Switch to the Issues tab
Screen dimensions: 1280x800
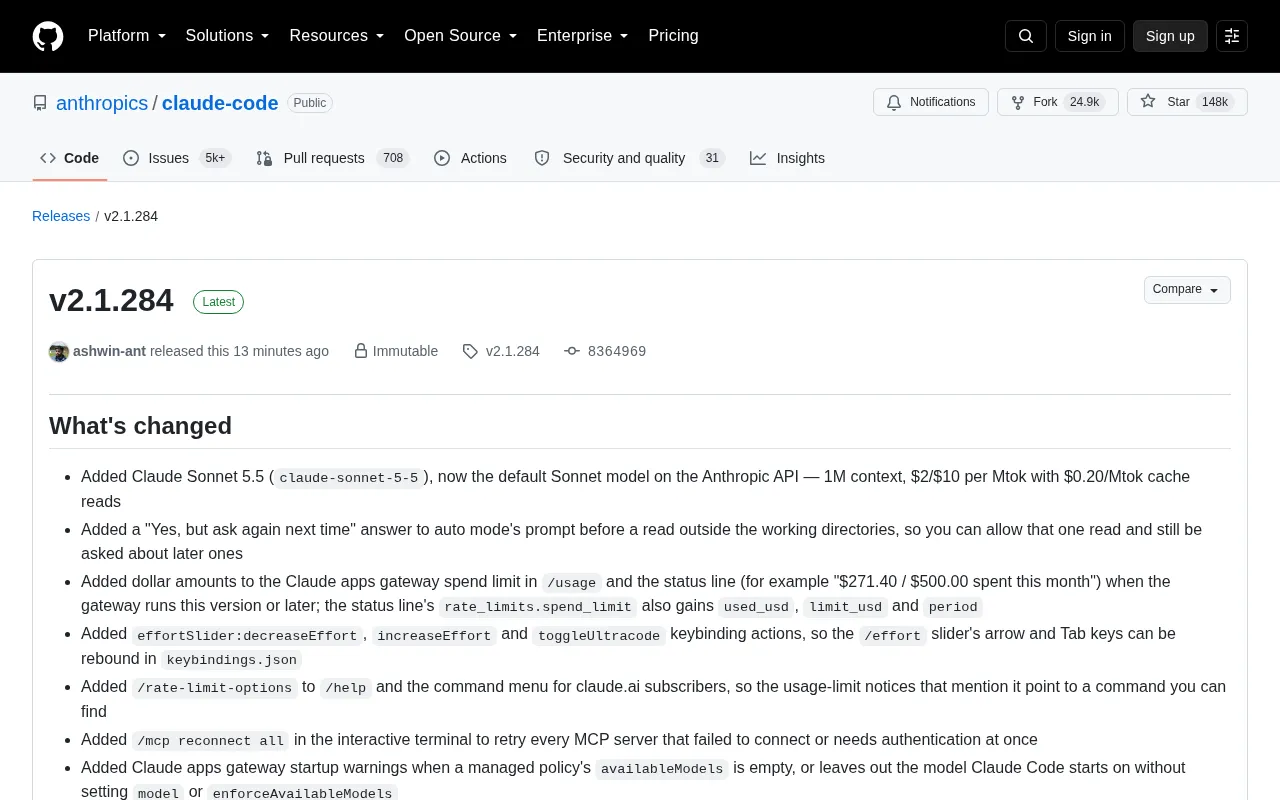[177, 158]
